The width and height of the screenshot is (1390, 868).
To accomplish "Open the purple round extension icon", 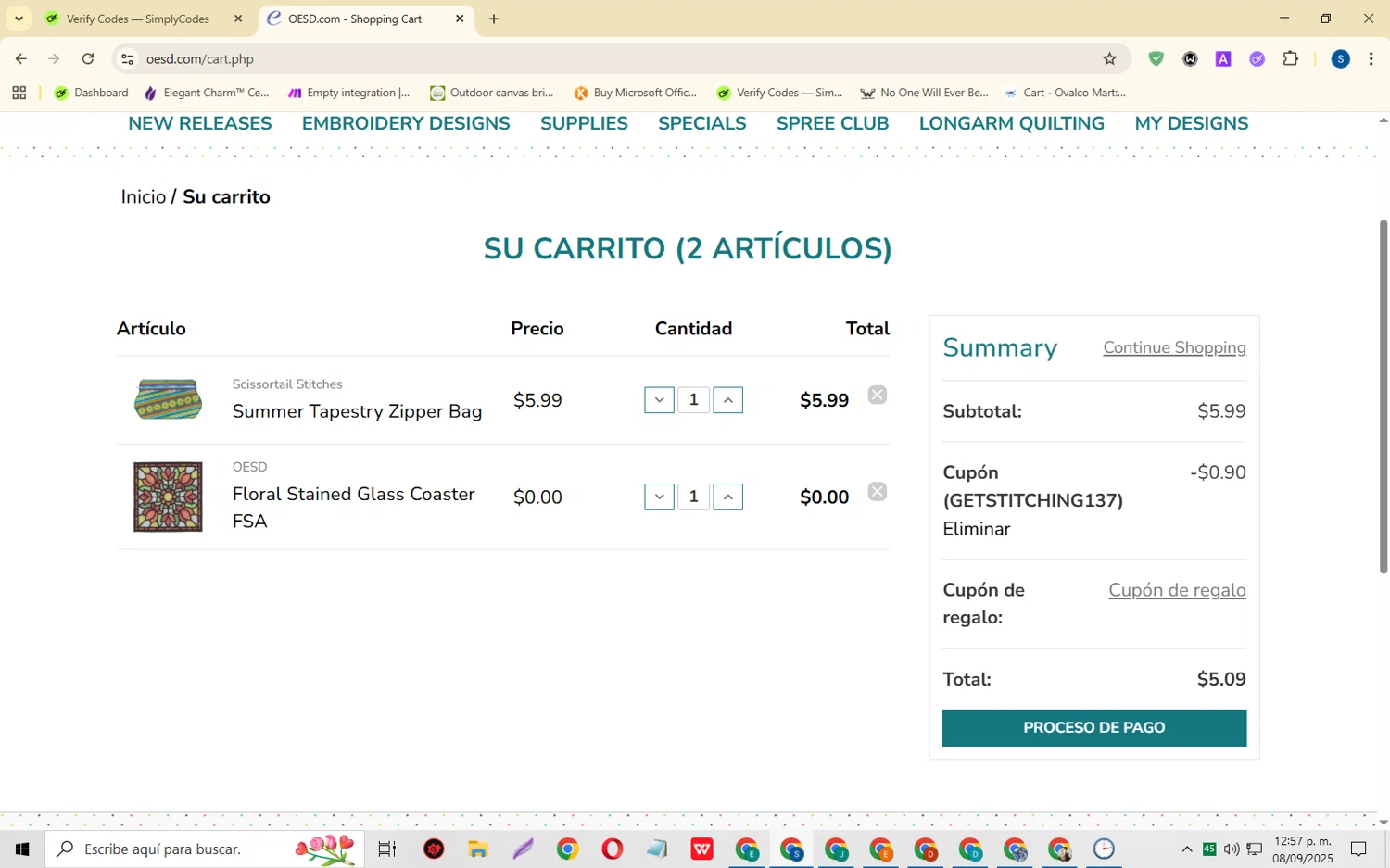I will click(1257, 58).
